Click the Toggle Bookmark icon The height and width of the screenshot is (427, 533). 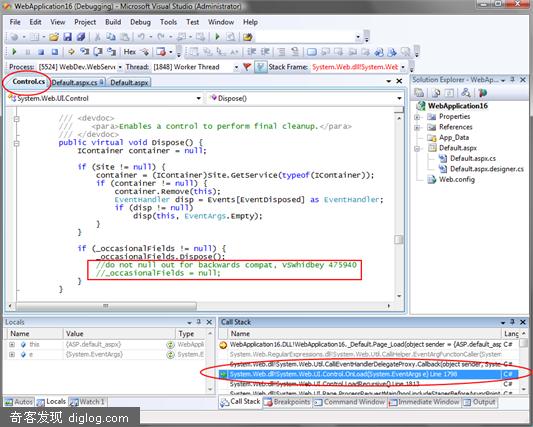(312, 52)
